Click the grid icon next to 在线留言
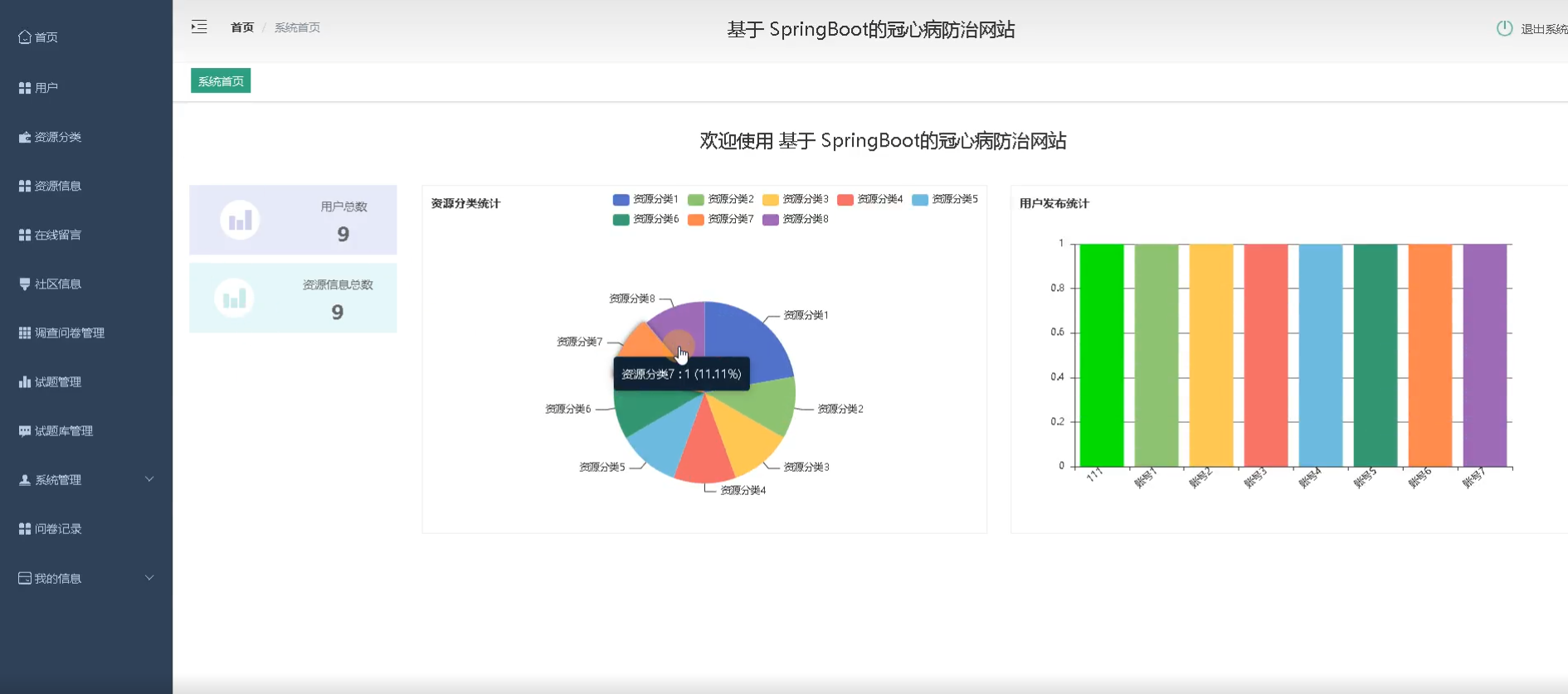The height and width of the screenshot is (694, 1568). coord(25,235)
